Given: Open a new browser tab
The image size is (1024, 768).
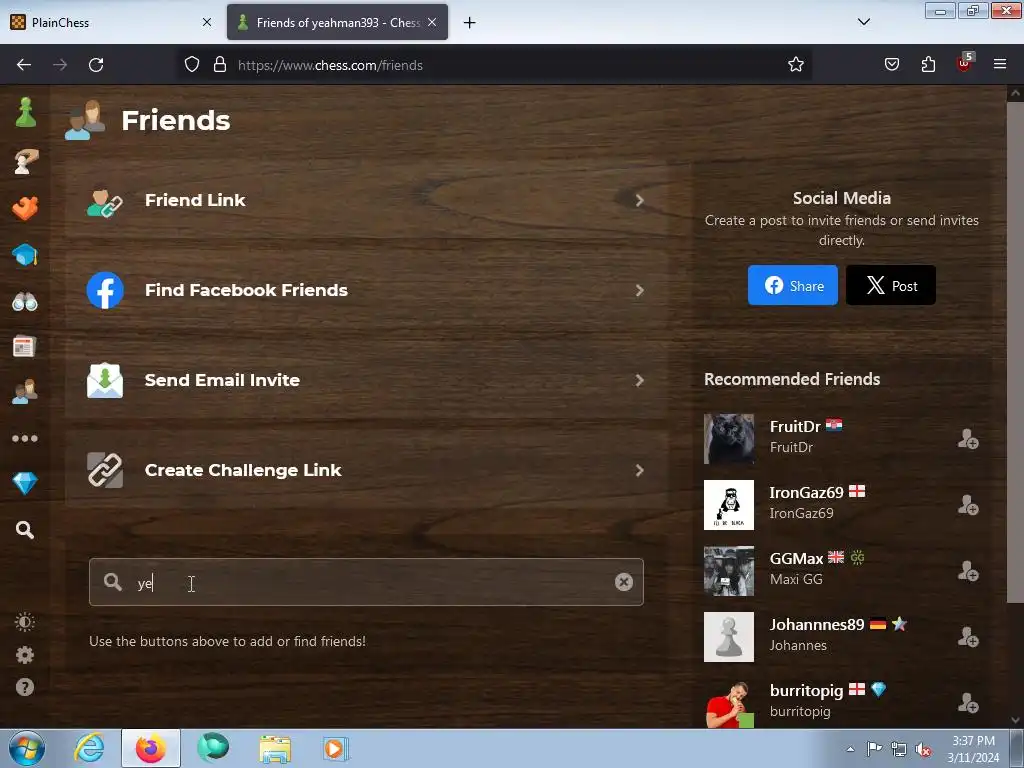Looking at the screenshot, I should 469,23.
